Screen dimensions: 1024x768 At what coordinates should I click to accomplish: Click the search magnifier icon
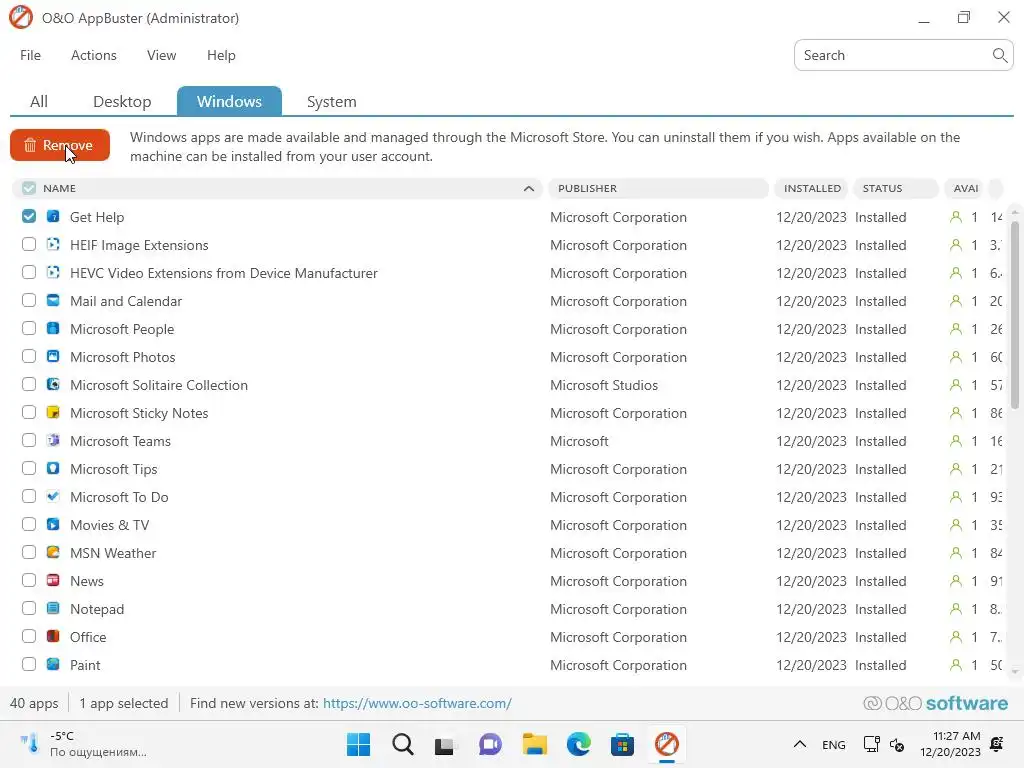click(999, 56)
